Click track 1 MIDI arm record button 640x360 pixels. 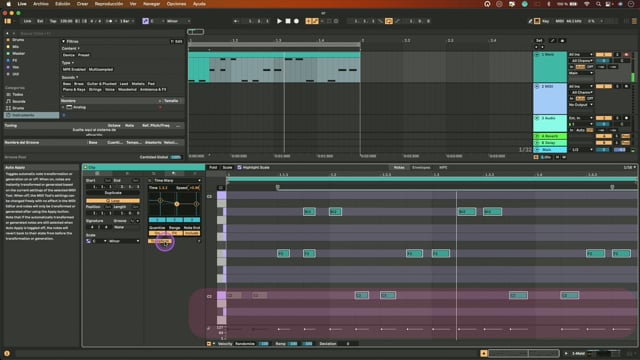coord(626,54)
